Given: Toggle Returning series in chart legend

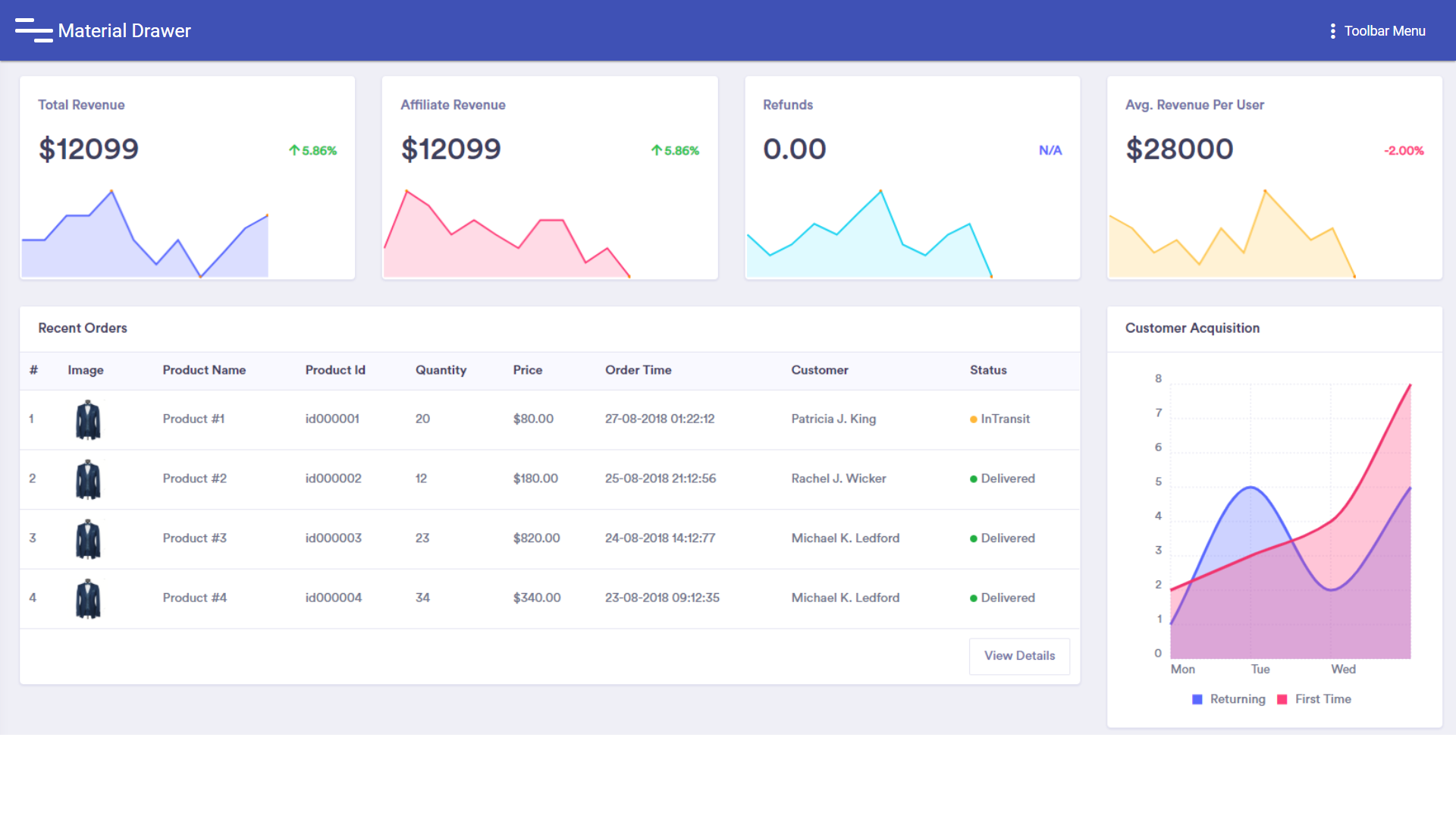Looking at the screenshot, I should tap(1228, 699).
